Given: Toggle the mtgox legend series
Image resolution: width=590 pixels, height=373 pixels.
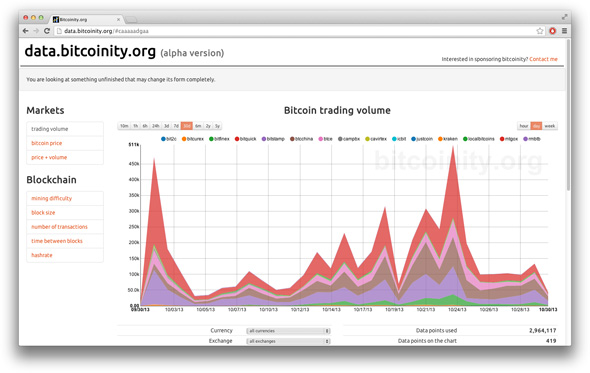Looking at the screenshot, I should click(509, 139).
